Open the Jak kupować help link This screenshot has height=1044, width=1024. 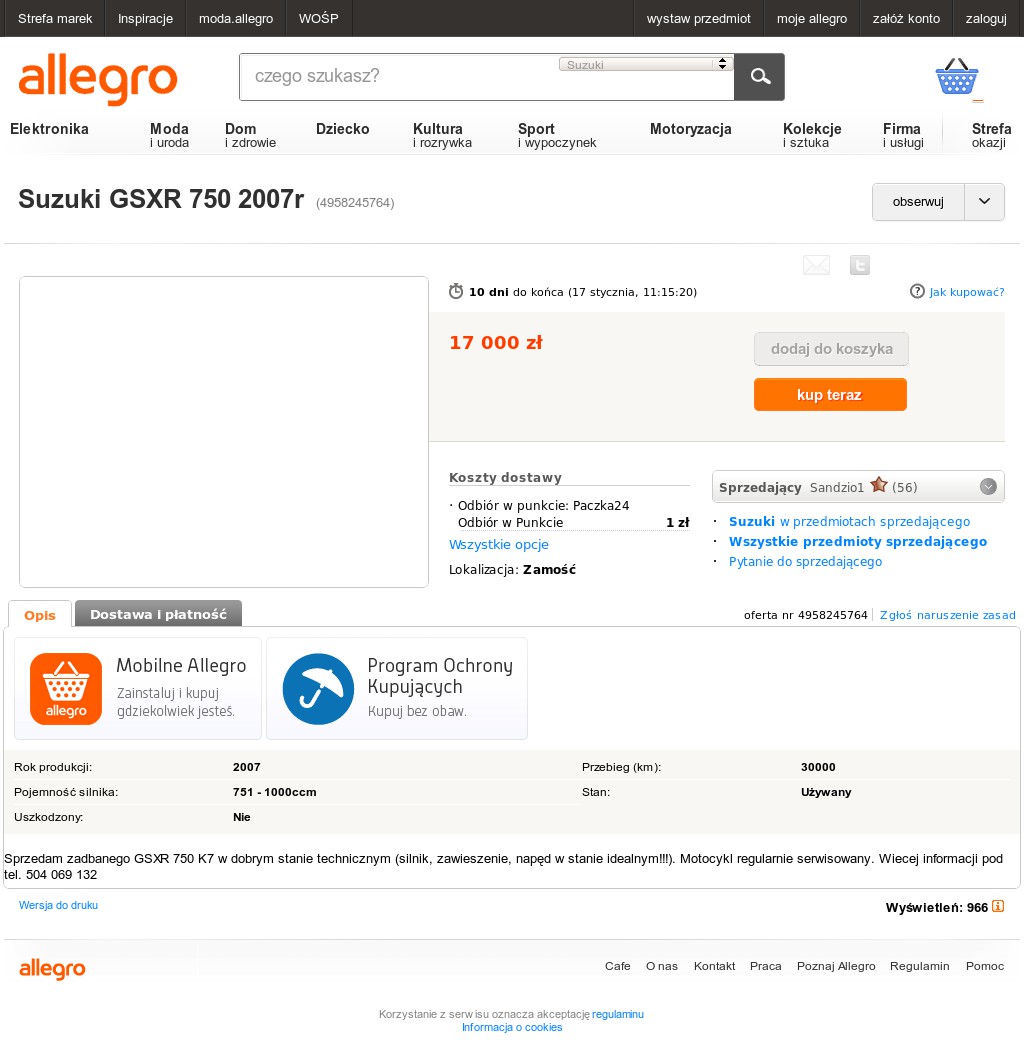point(966,292)
